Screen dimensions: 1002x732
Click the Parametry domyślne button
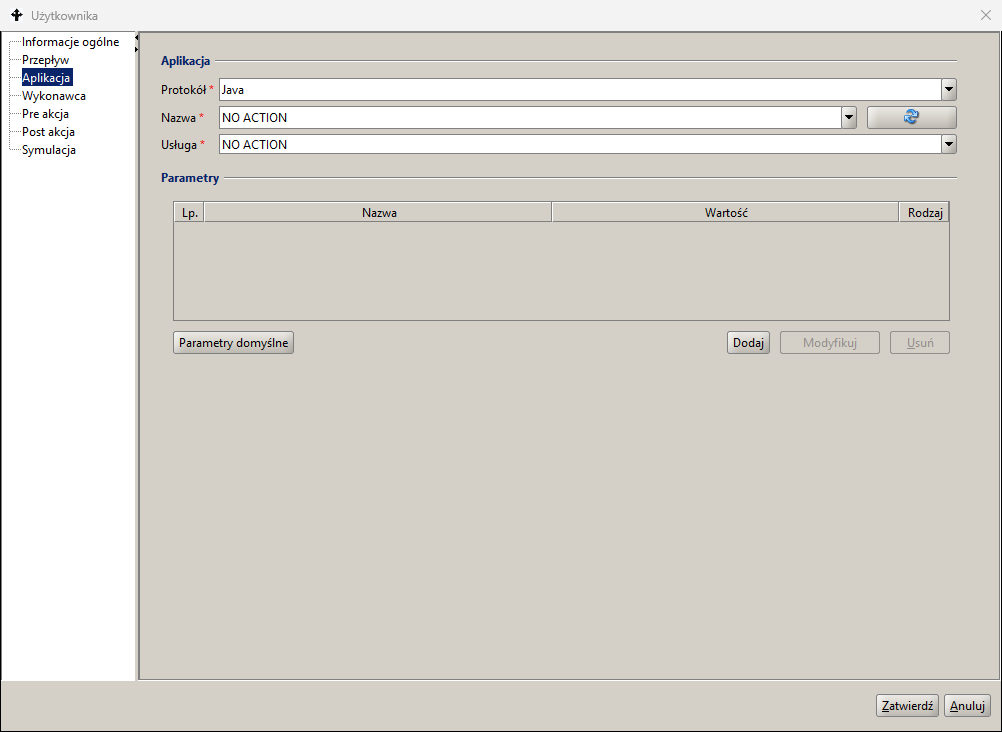coord(233,343)
